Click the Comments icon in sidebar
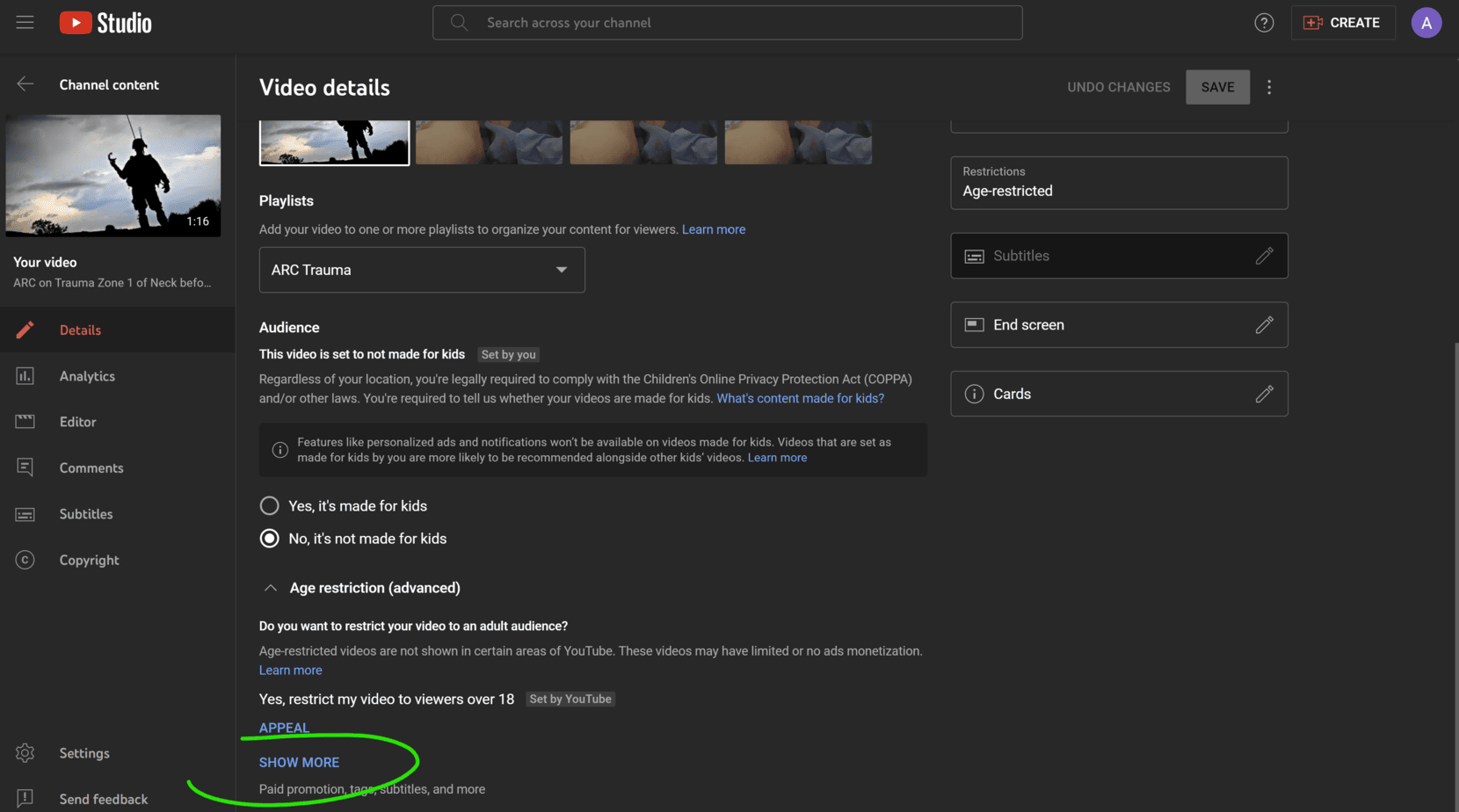1459x812 pixels. tap(25, 468)
